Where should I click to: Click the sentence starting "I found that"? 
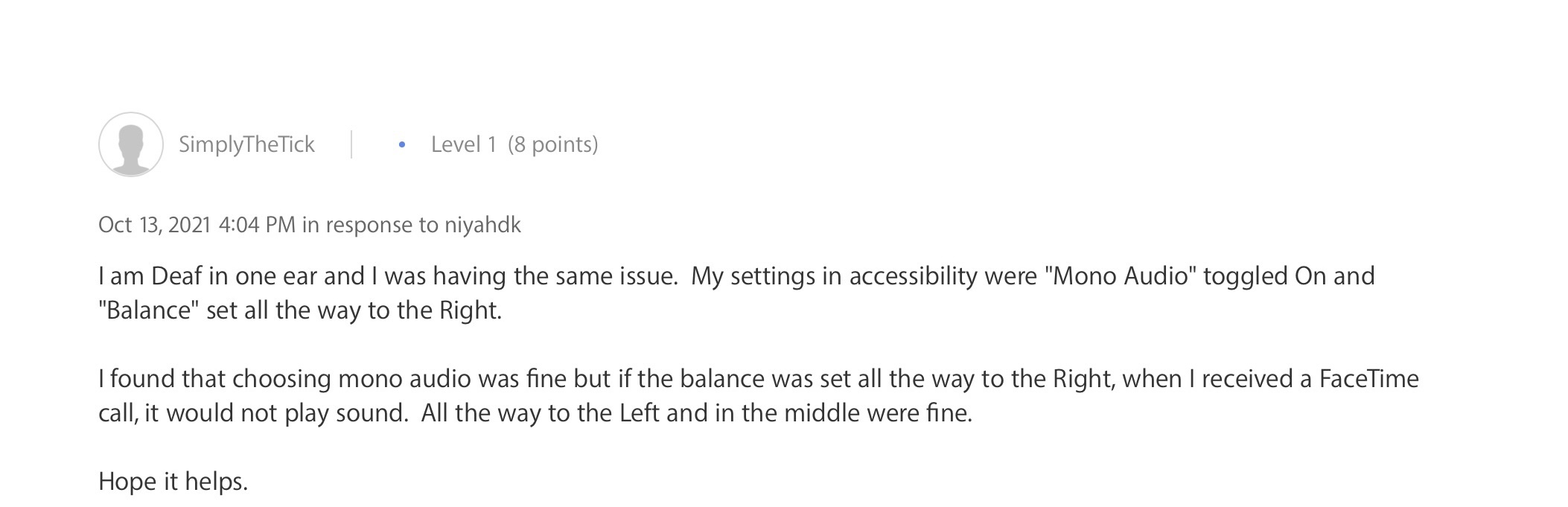click(x=759, y=396)
